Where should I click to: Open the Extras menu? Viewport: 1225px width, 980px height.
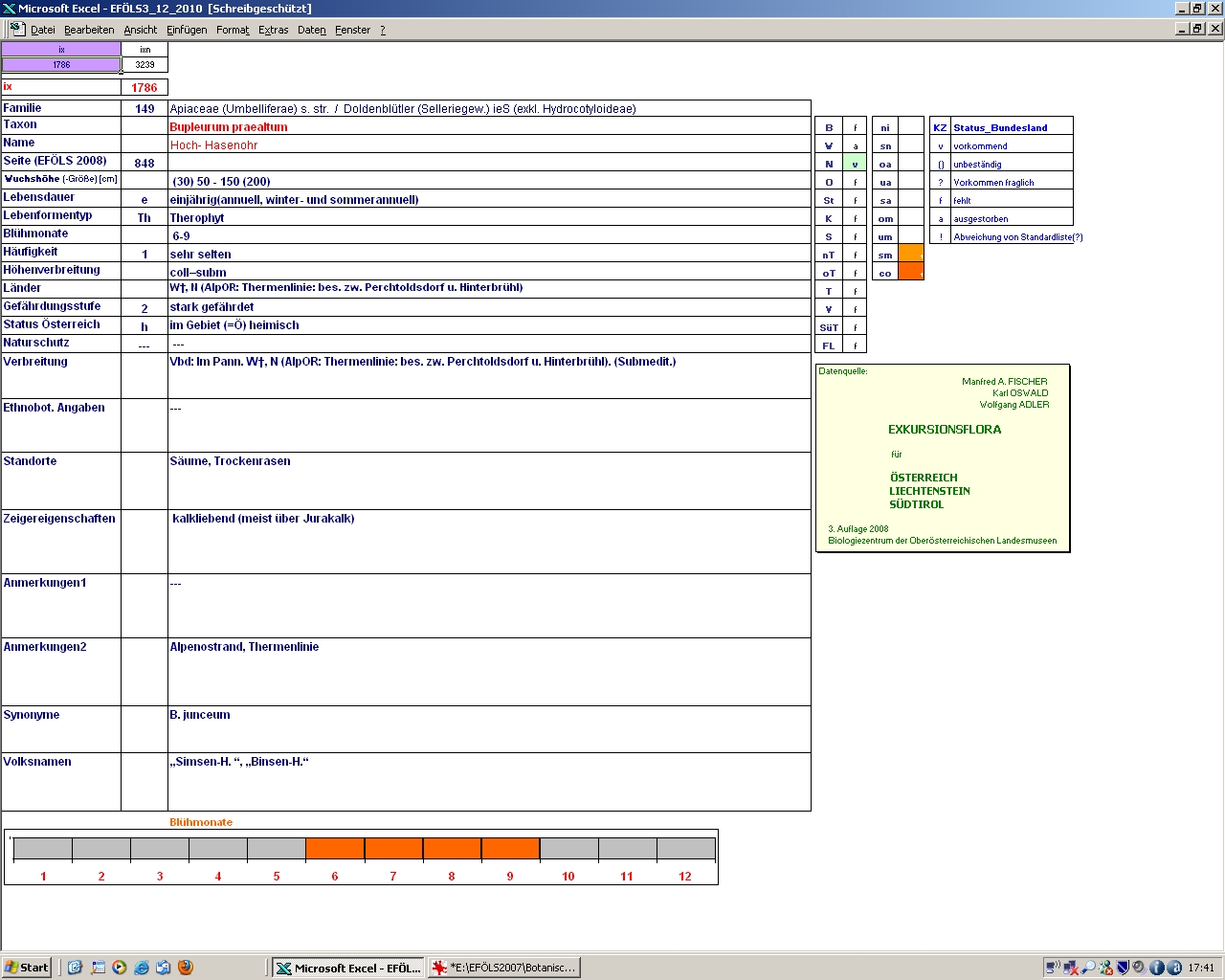click(274, 30)
